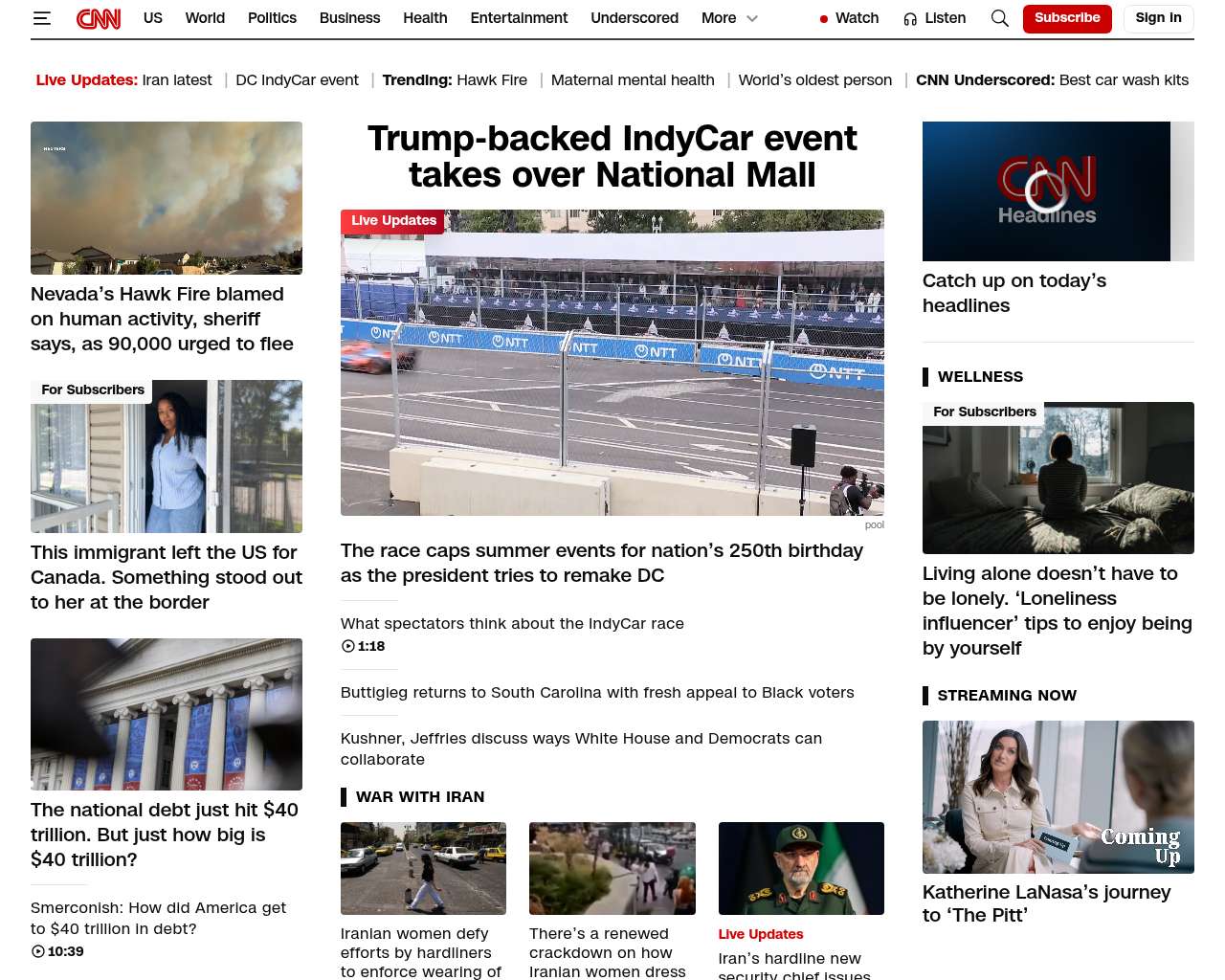Open the hamburger menu icon

point(41,18)
